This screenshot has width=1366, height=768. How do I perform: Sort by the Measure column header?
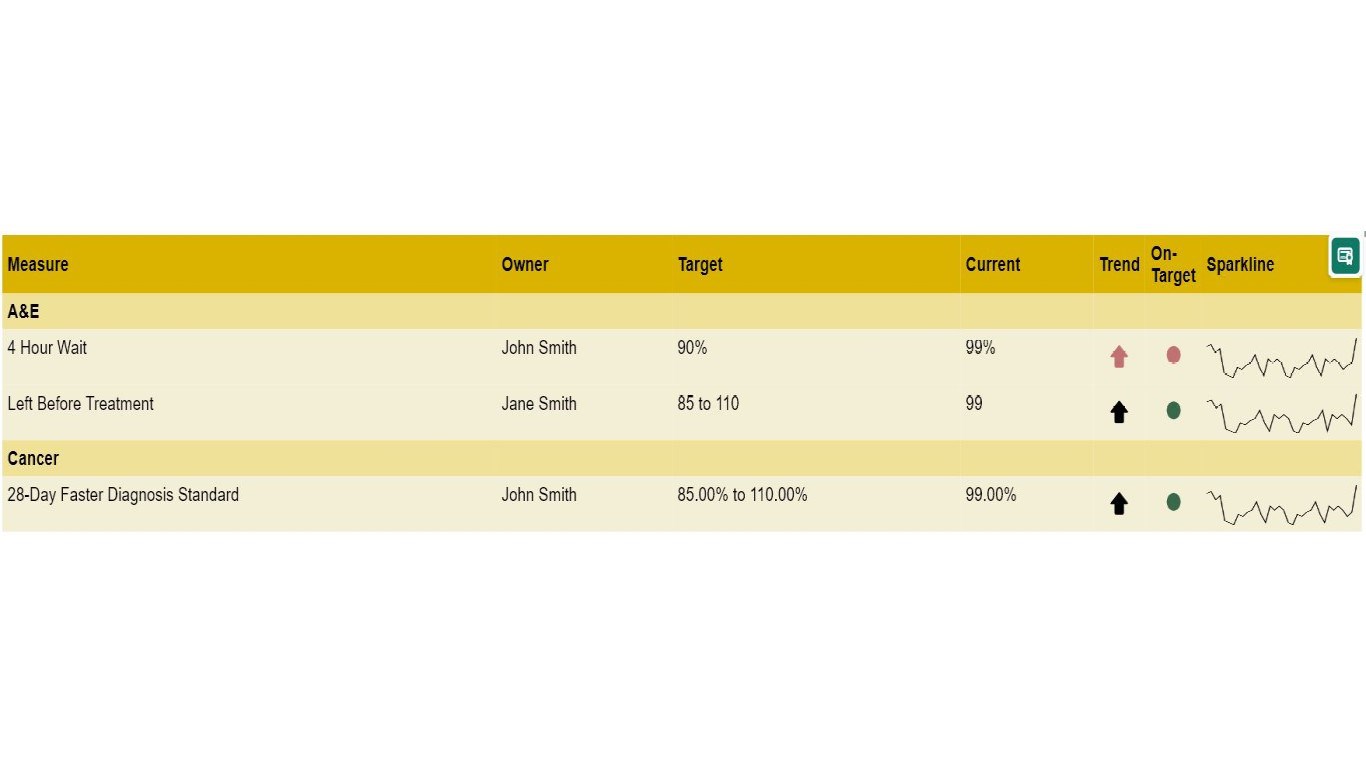pyautogui.click(x=38, y=264)
